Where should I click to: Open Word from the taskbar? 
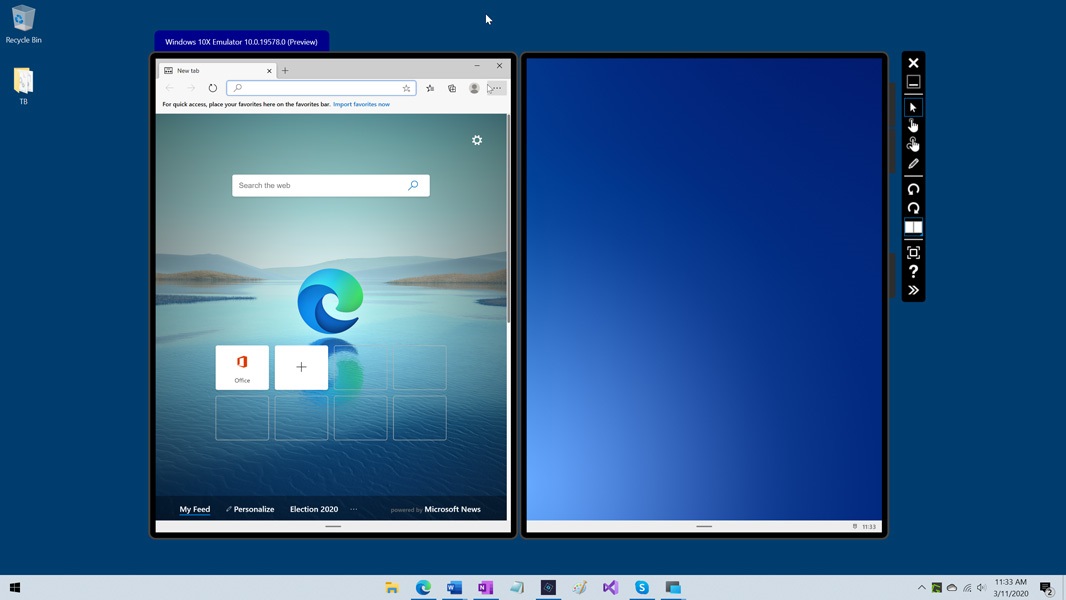455,588
